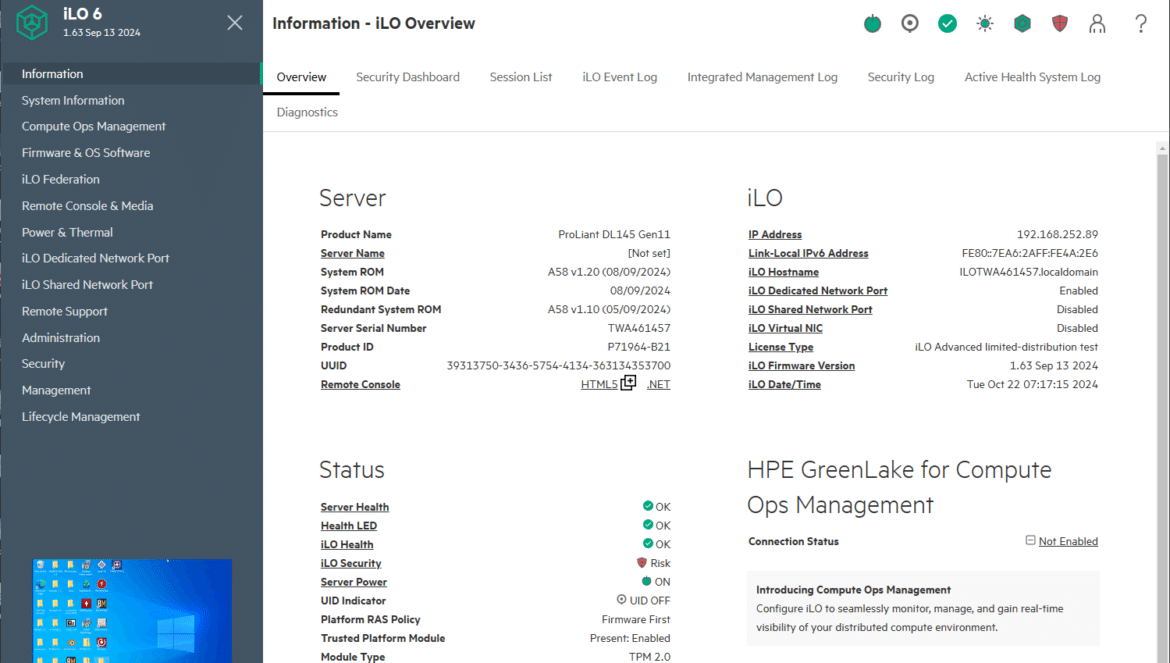1170x663 pixels.
Task: Click the Server Name link
Action: (352, 253)
